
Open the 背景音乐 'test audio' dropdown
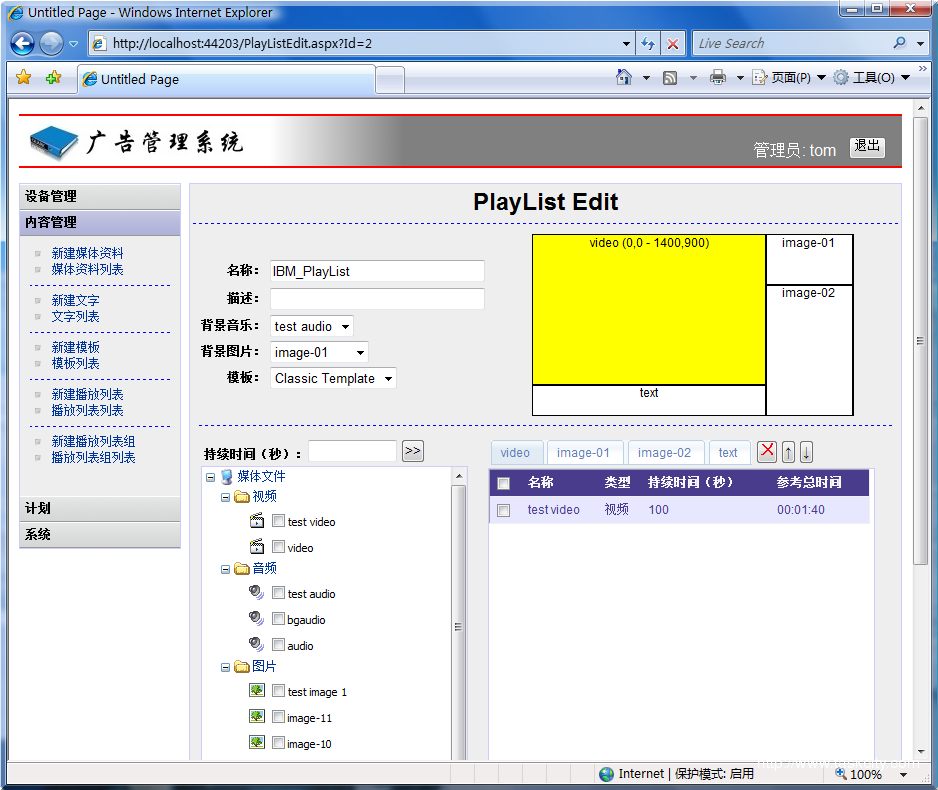tap(311, 326)
